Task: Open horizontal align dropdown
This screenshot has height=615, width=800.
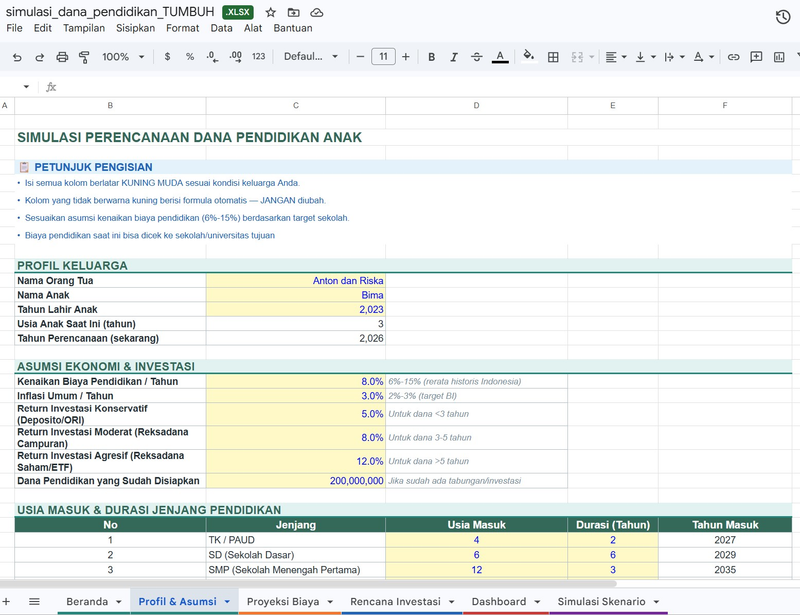Action: 616,57
